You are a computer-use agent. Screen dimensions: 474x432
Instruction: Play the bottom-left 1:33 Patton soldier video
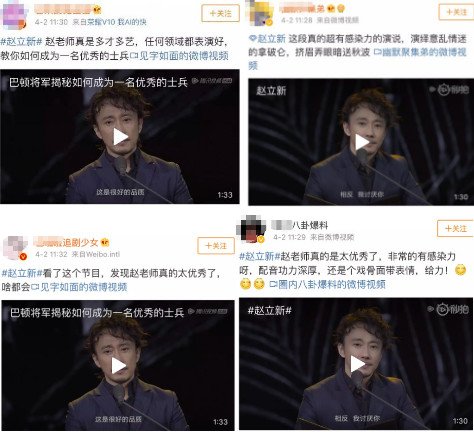tap(118, 365)
